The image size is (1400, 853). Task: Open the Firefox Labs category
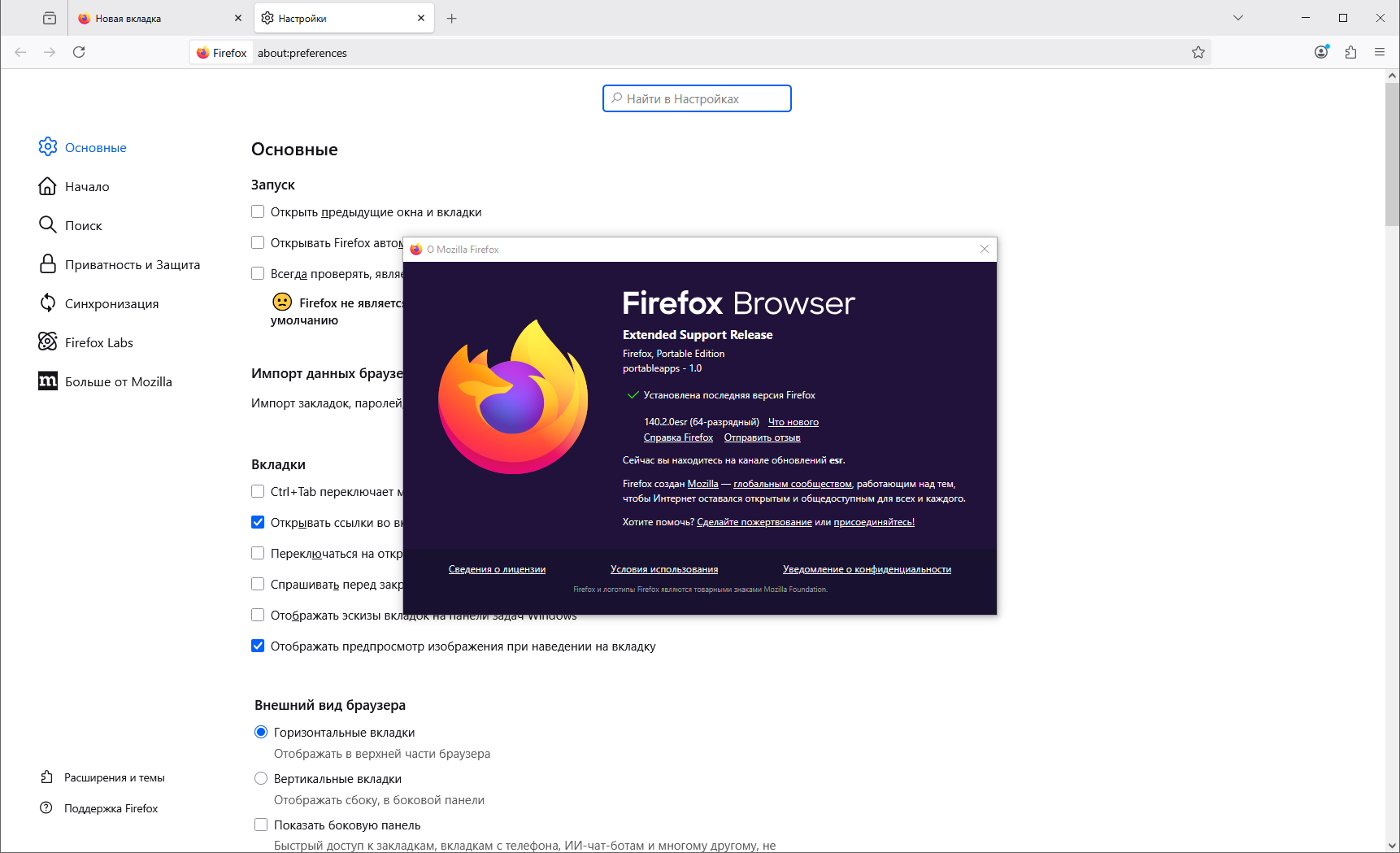tap(85, 342)
